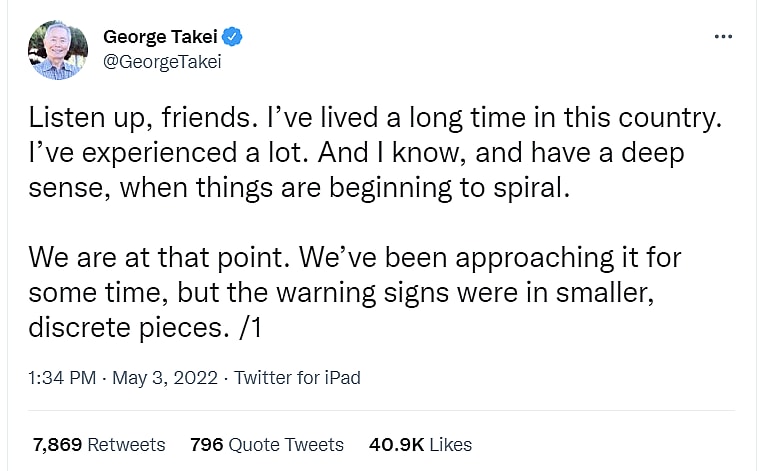Click the "40.9K" likes count number

[398, 444]
